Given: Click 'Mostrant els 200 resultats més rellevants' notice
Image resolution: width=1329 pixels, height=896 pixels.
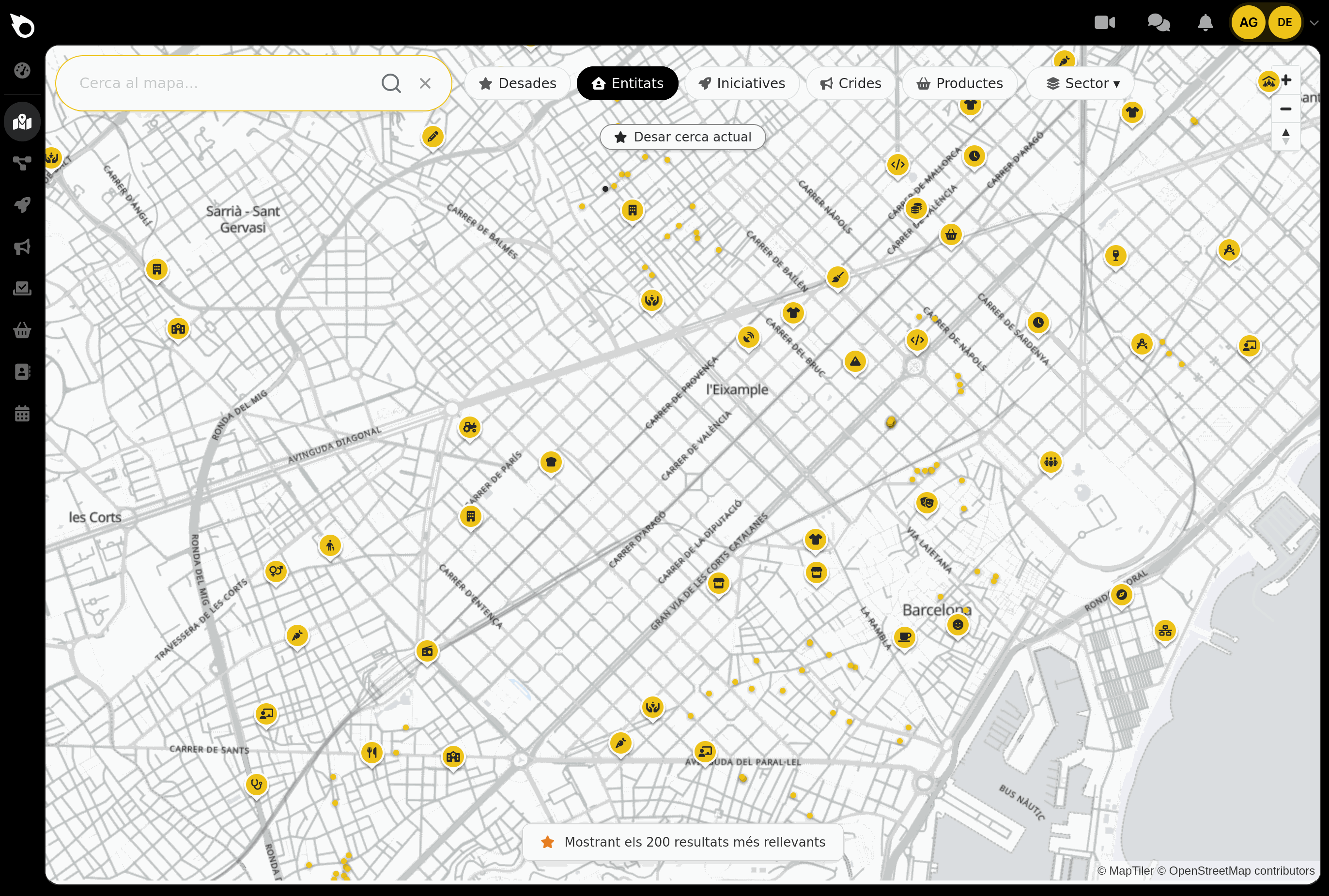Looking at the screenshot, I should tap(683, 842).
